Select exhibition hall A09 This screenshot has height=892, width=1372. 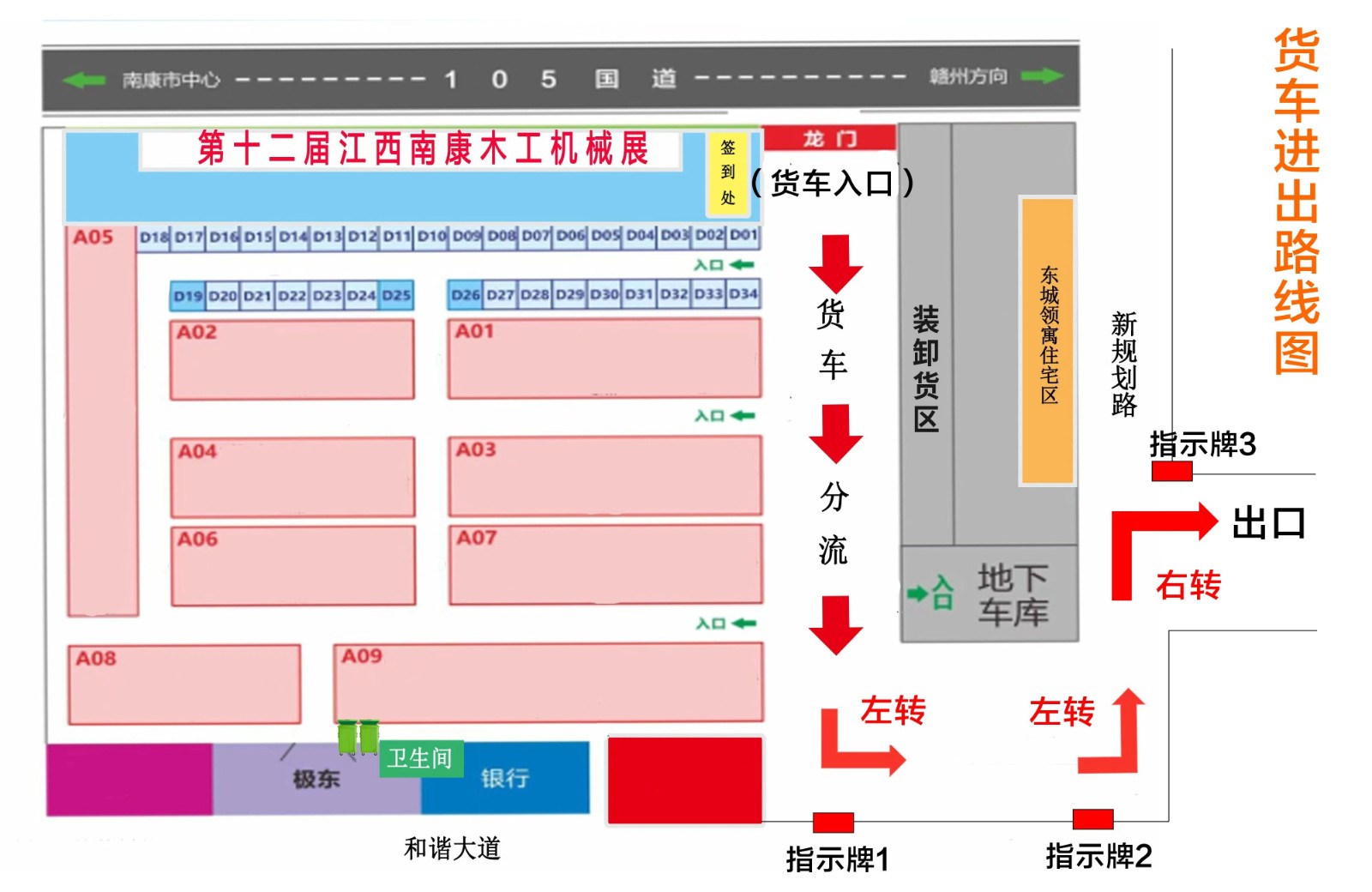pyautogui.click(x=548, y=683)
